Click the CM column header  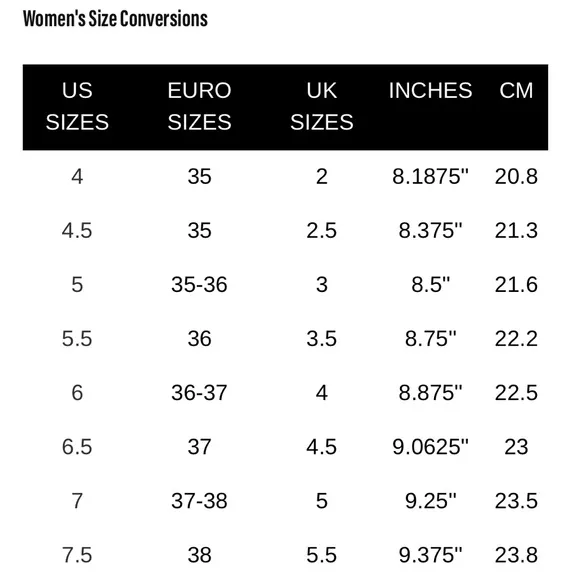pyautogui.click(x=516, y=90)
